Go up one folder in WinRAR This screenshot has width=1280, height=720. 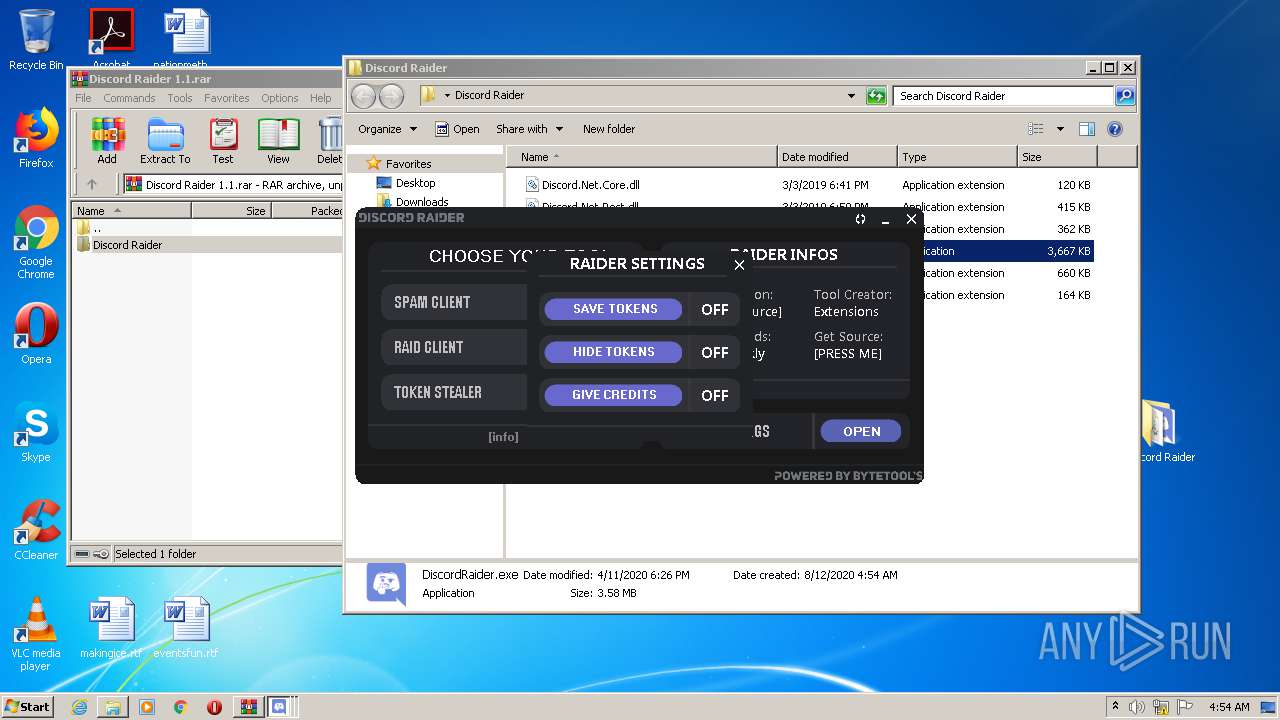click(x=92, y=184)
